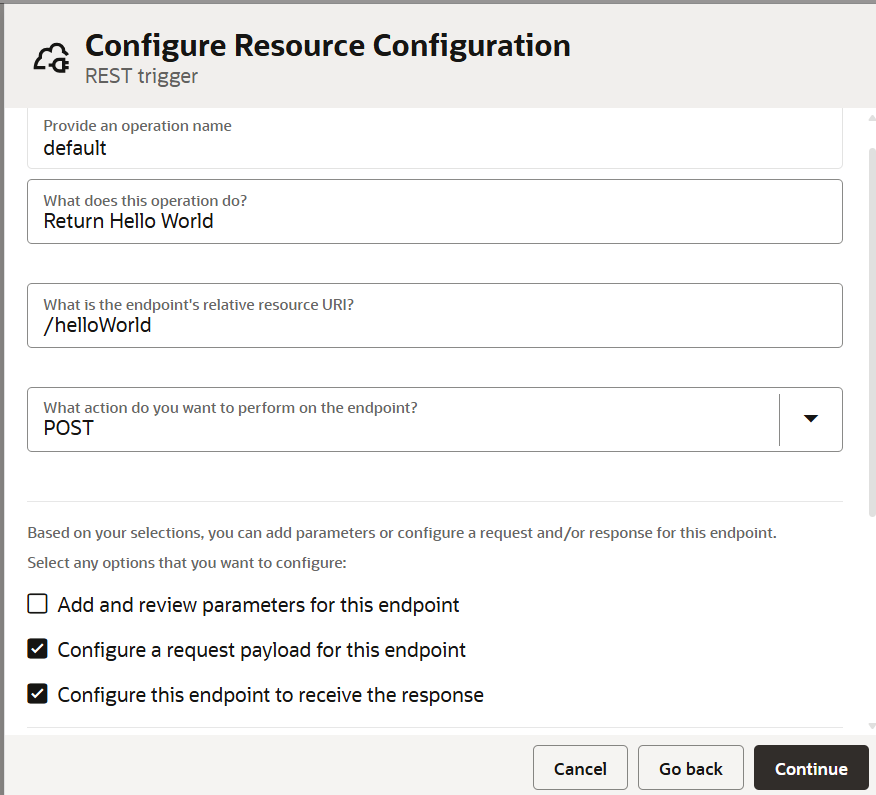Click the Go back button
The image size is (876, 795).
click(x=690, y=768)
